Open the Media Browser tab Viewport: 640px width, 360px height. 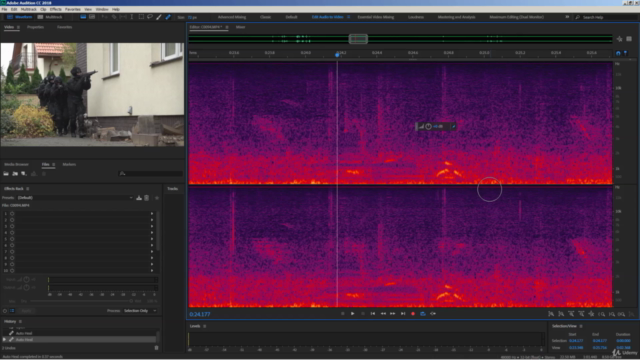coord(16,164)
